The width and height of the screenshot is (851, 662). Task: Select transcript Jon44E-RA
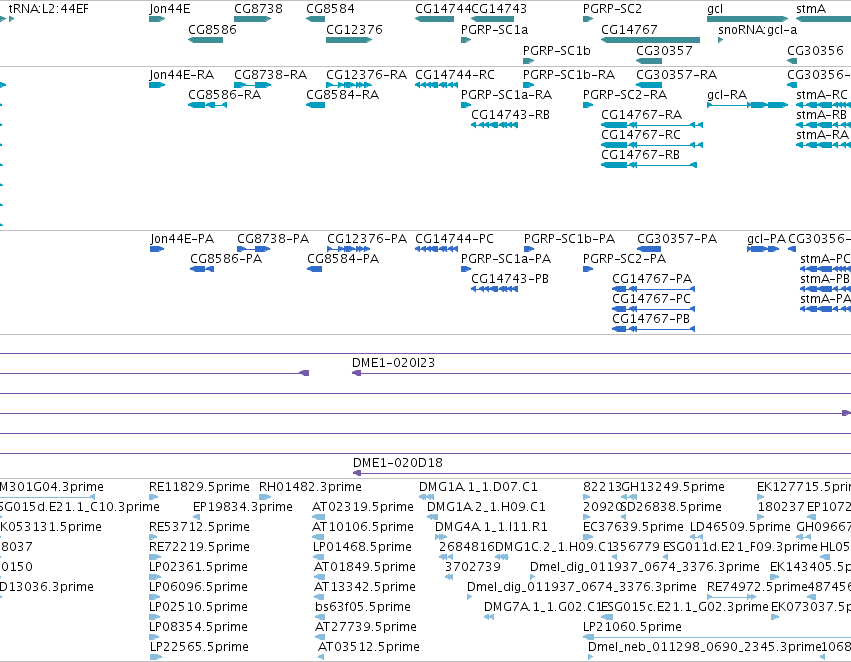click(181, 75)
